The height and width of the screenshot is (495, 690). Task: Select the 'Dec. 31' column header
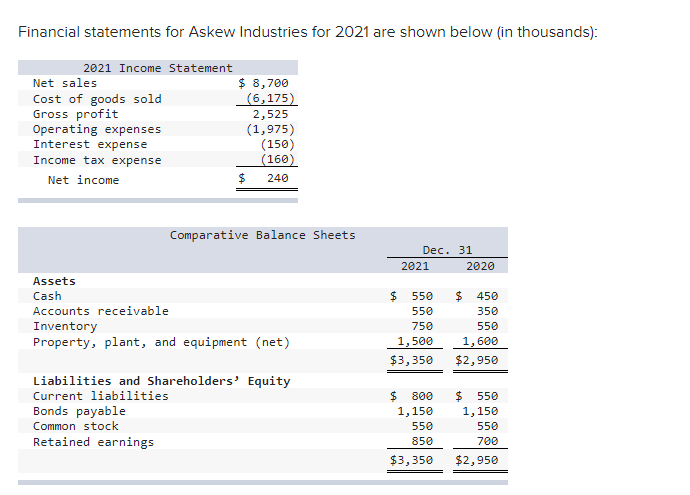tap(447, 250)
